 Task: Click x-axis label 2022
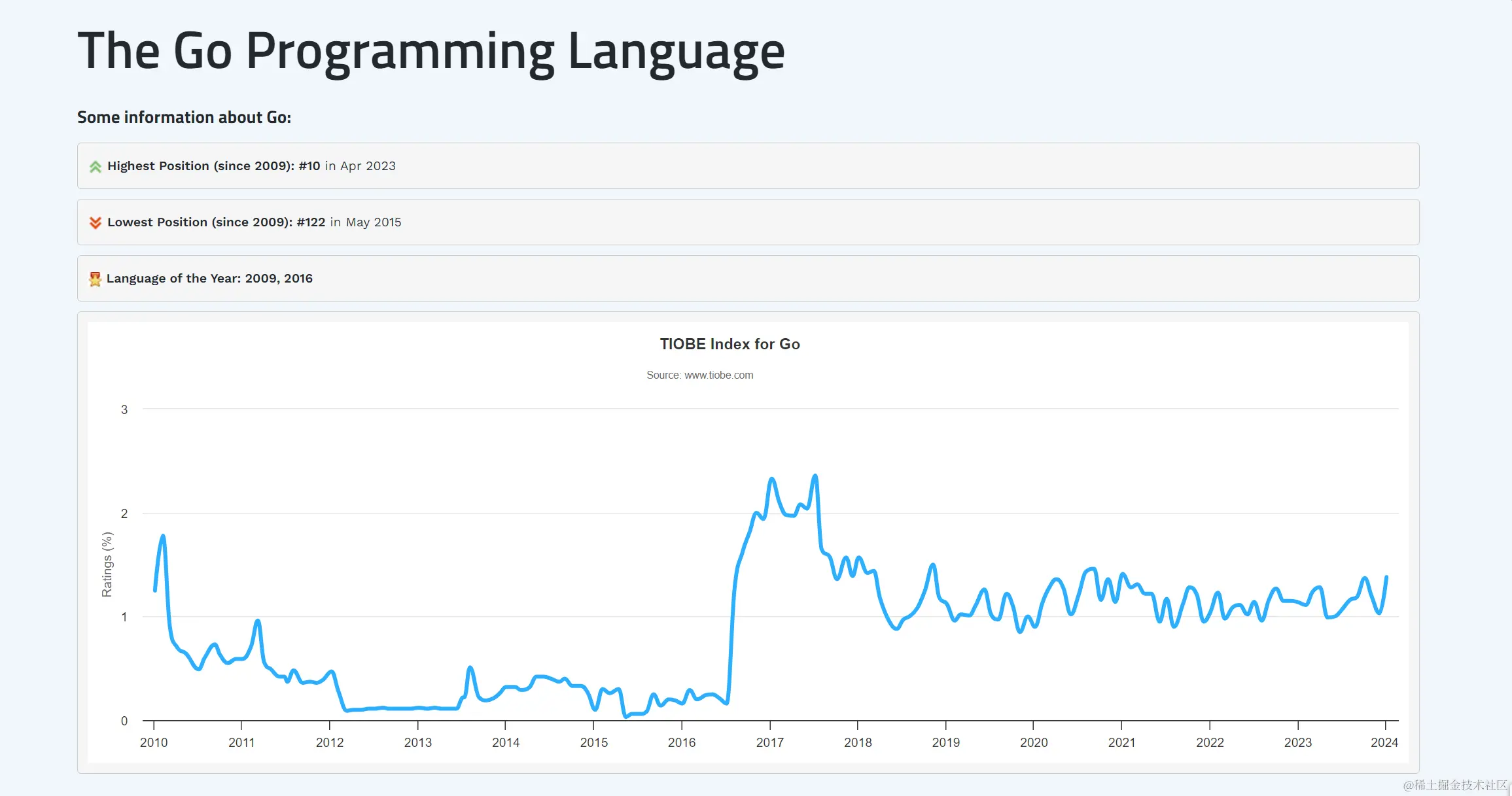1210,743
